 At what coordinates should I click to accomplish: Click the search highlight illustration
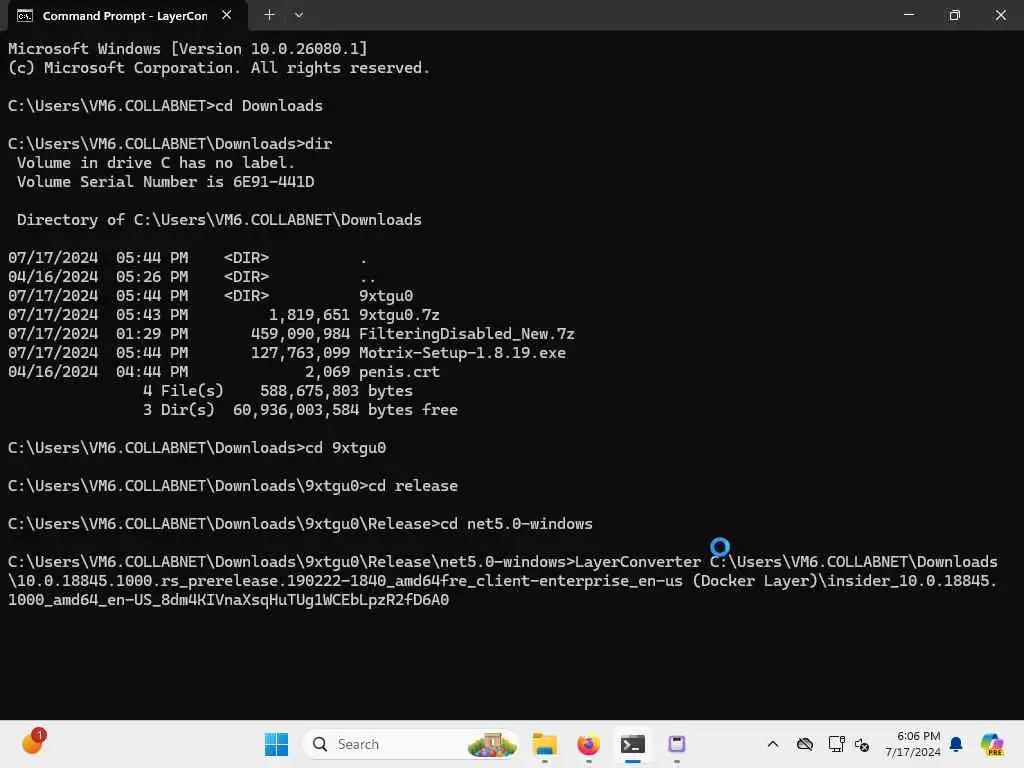tap(492, 744)
